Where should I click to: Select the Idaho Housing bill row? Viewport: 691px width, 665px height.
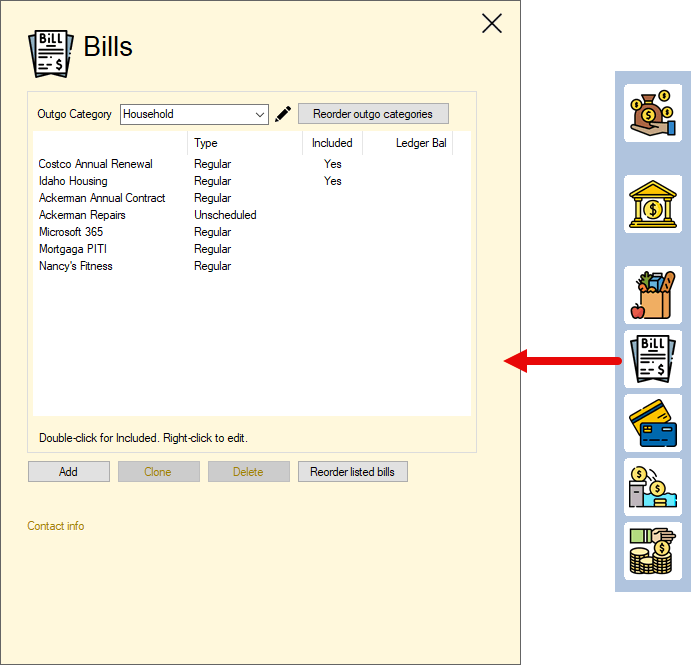tap(252, 181)
